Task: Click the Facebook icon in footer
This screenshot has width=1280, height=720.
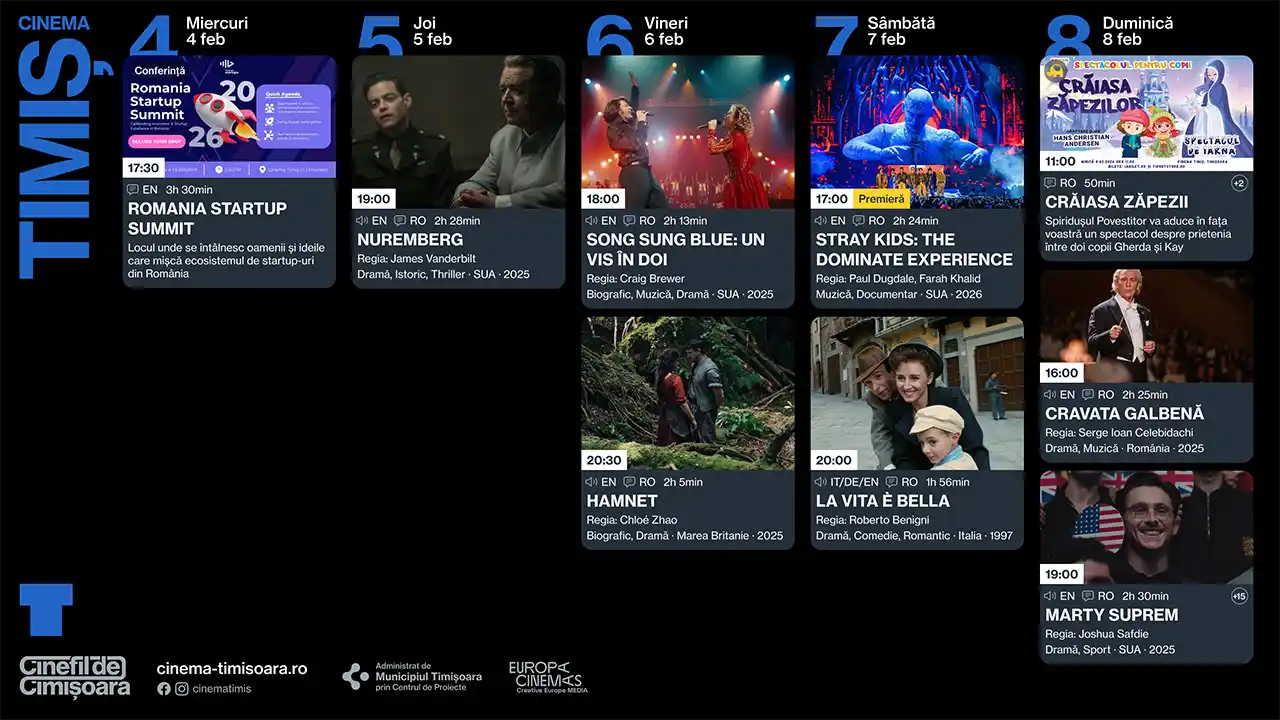Action: pyautogui.click(x=164, y=689)
